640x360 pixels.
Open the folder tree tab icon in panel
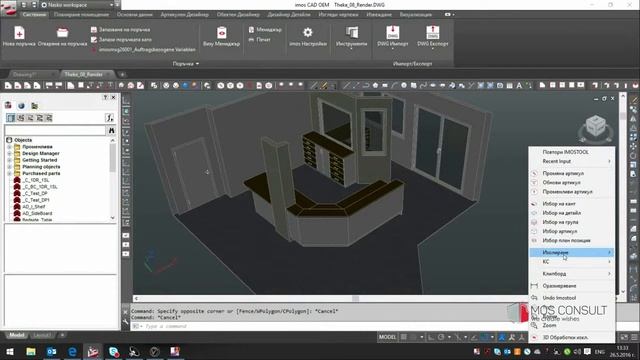(x=35, y=106)
